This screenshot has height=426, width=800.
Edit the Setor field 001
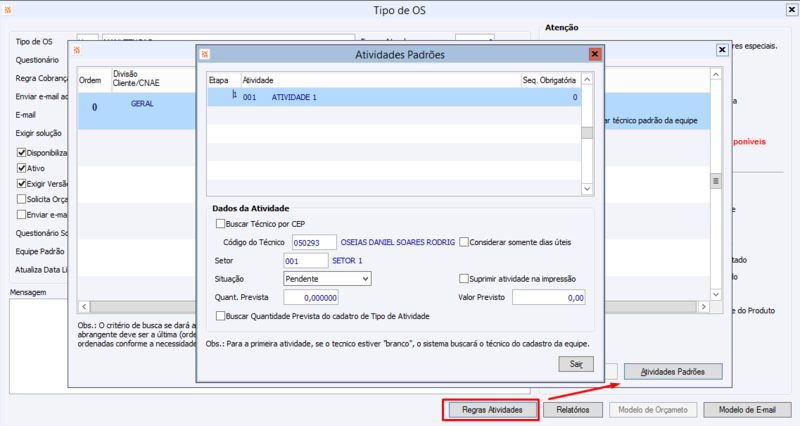coord(306,261)
